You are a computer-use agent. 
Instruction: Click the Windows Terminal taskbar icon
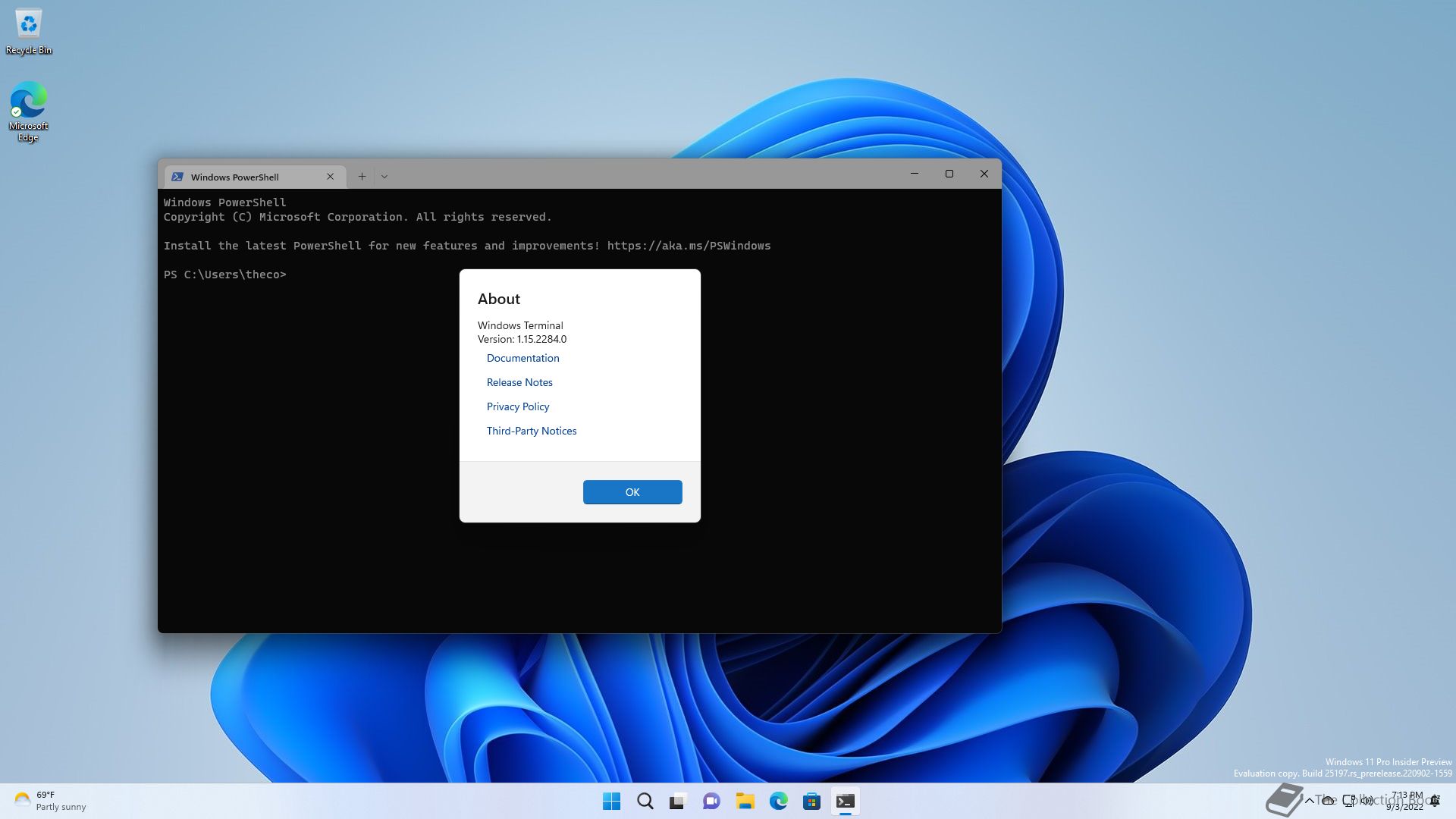click(845, 801)
